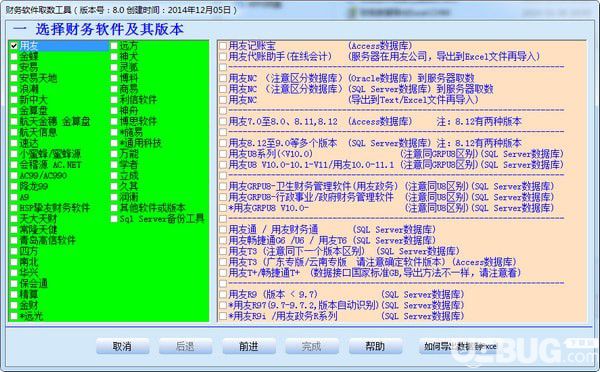Tick the 用友R9 (版本 < 9.7) option

(223, 295)
